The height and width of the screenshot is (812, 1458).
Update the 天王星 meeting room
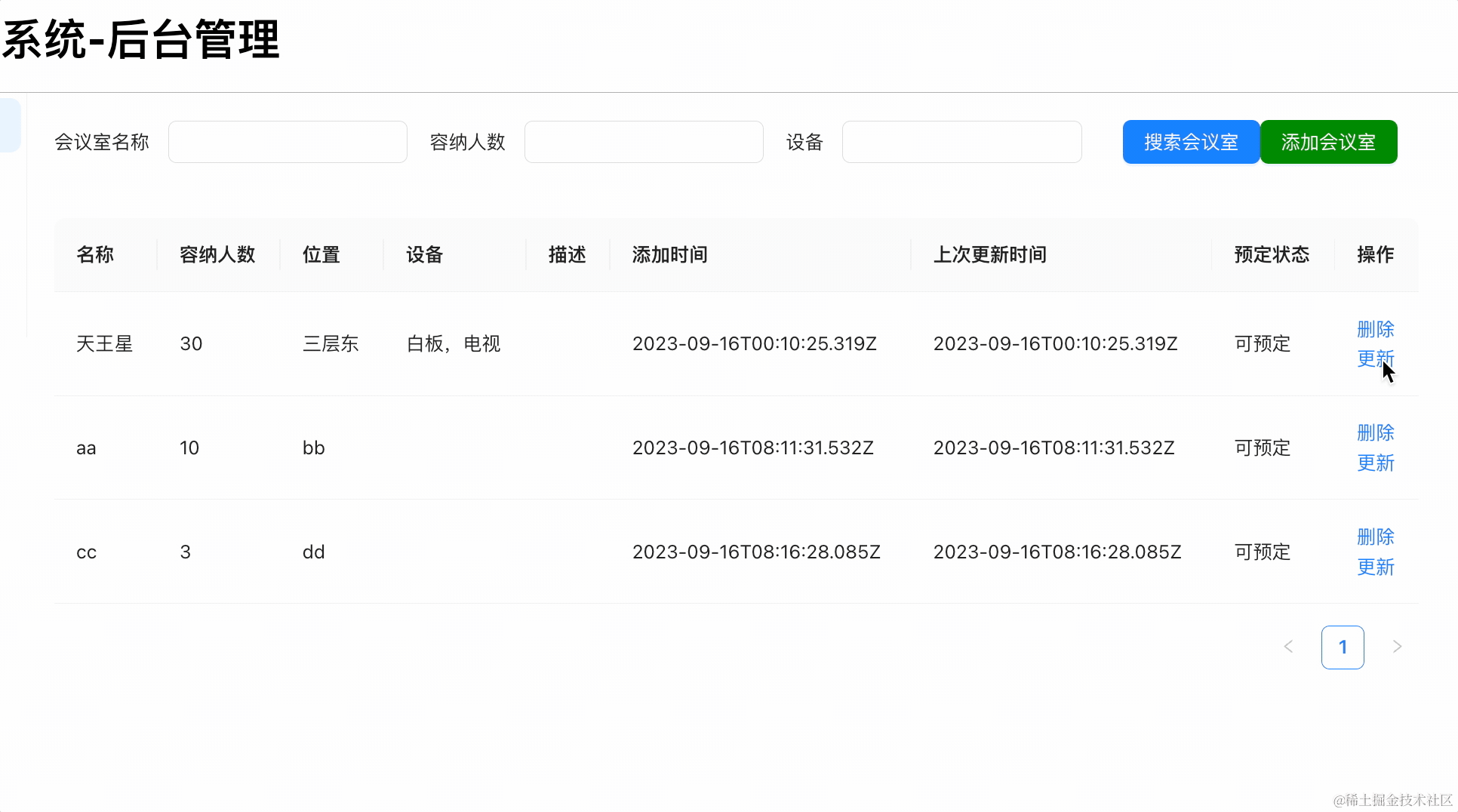coord(1375,358)
